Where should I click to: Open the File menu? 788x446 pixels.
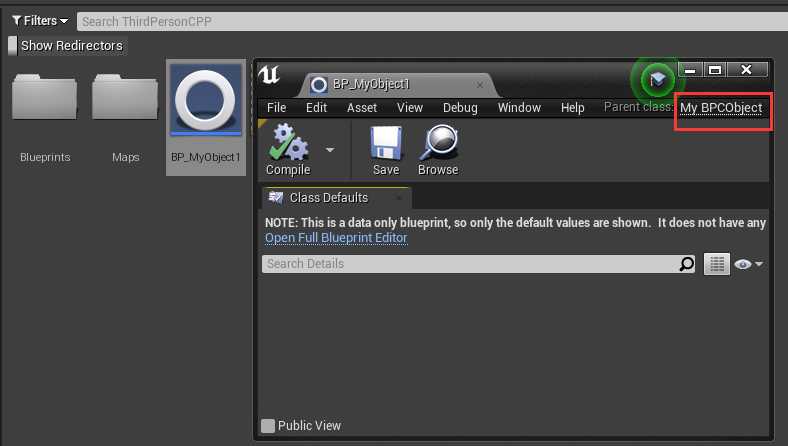click(x=276, y=108)
